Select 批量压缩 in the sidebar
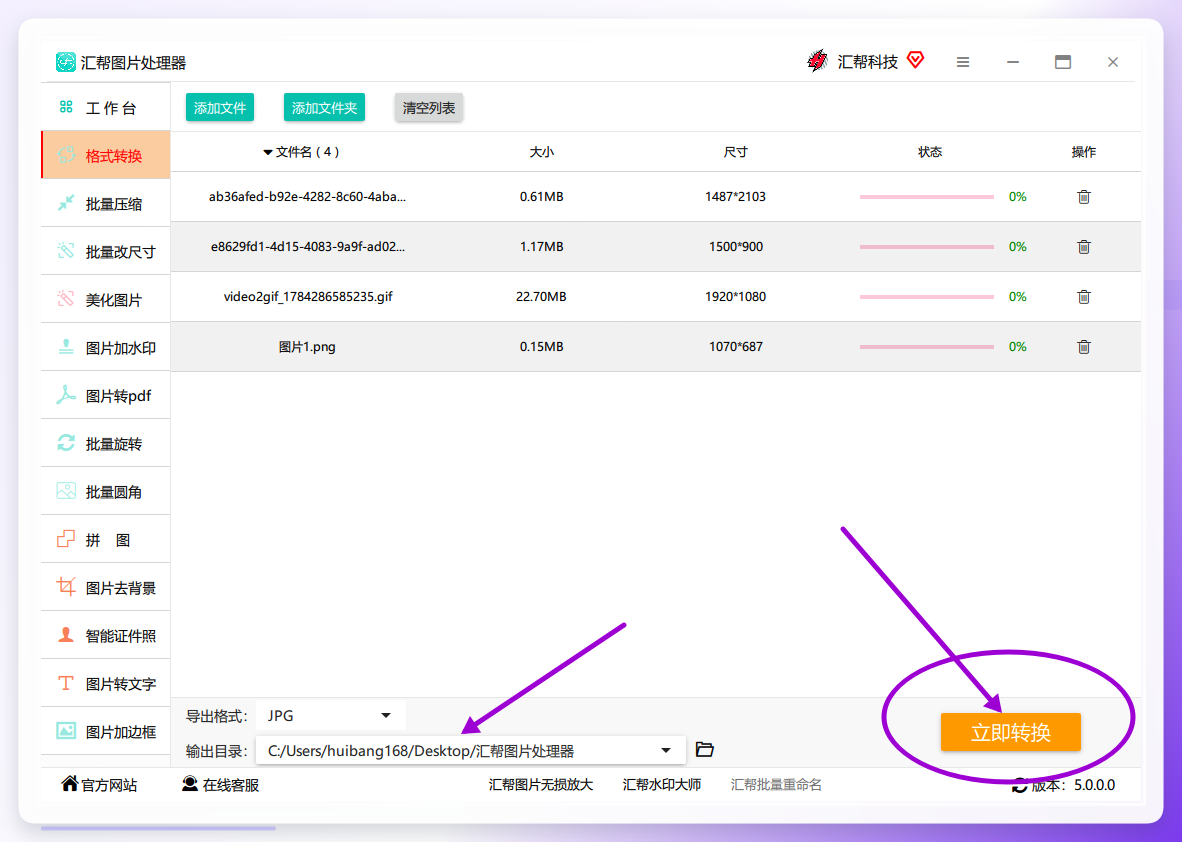This screenshot has width=1182, height=842. (x=106, y=204)
